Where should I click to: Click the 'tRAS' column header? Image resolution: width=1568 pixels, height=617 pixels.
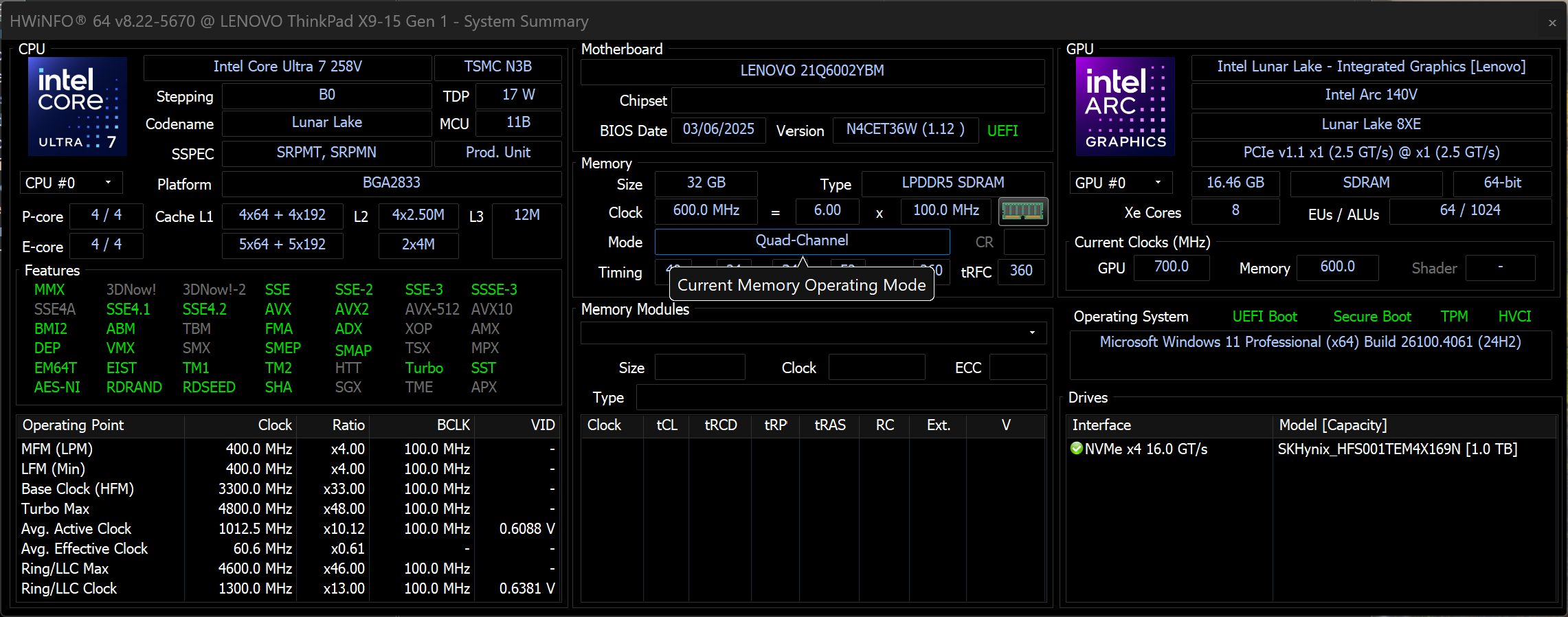830,425
